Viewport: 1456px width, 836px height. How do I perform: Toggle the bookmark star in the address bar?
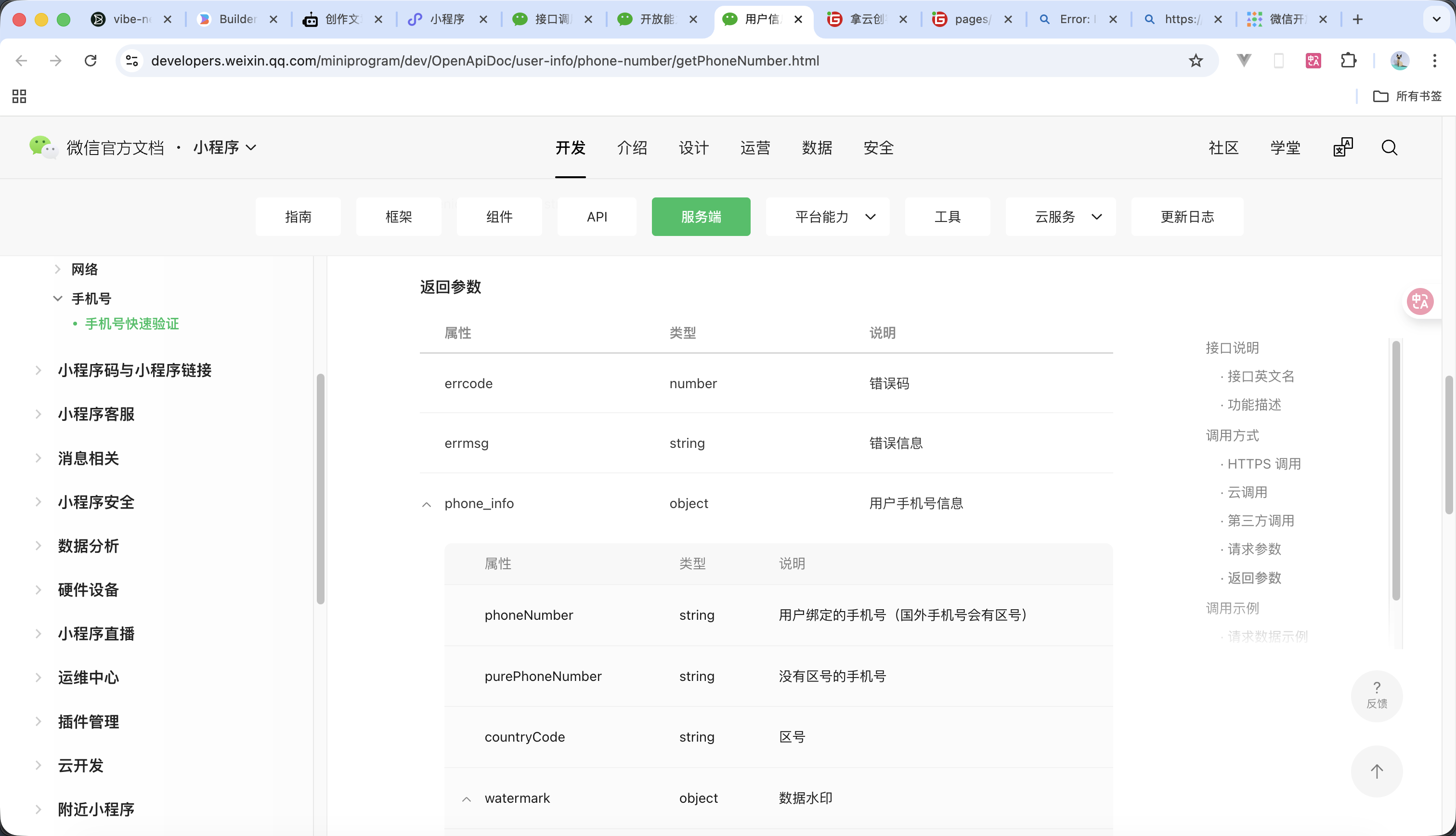click(x=1196, y=60)
